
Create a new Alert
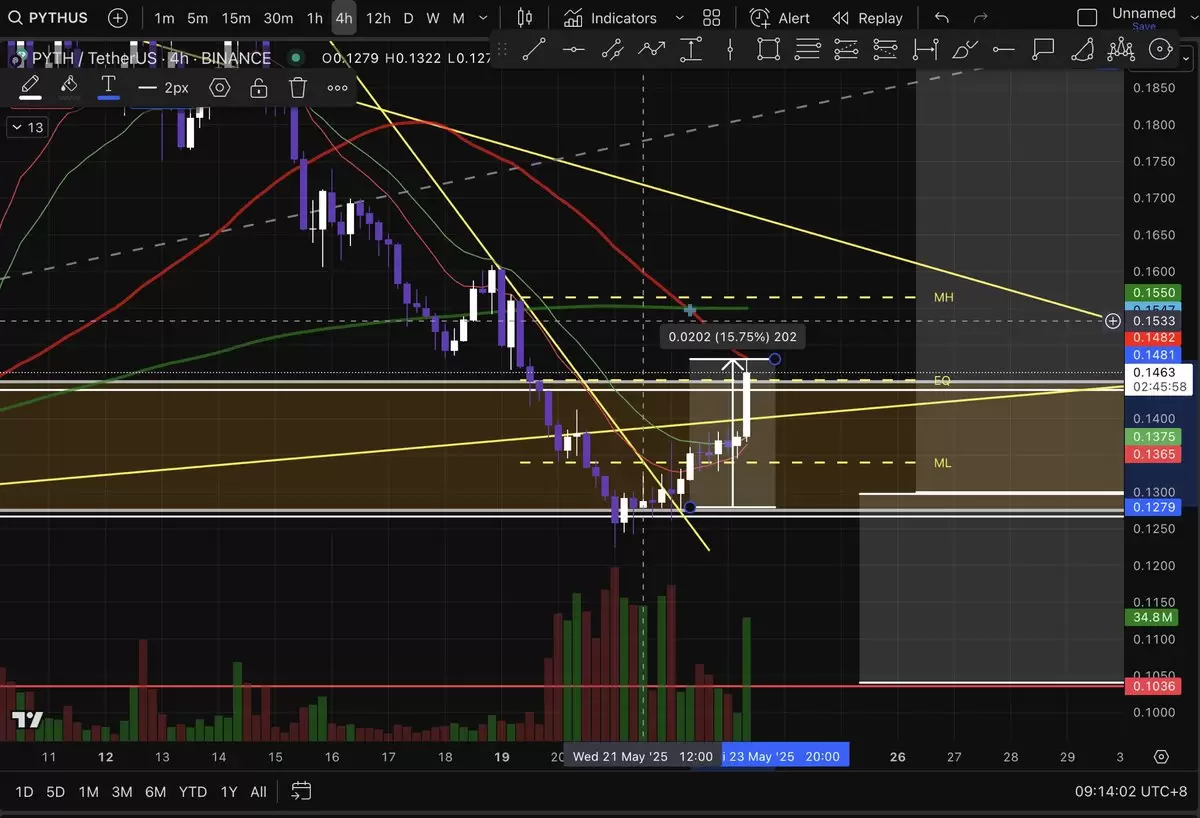tap(780, 18)
